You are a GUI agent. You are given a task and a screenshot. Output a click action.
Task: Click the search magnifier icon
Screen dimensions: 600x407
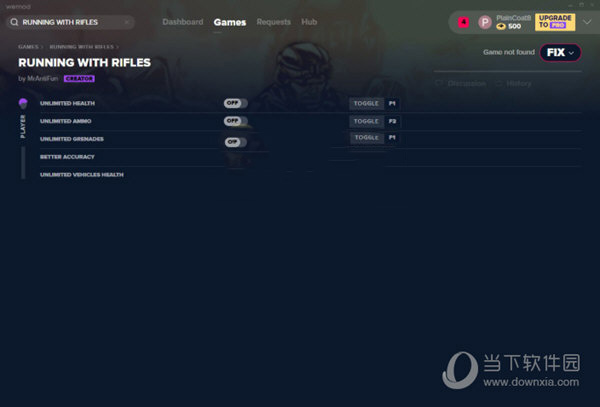coord(14,22)
